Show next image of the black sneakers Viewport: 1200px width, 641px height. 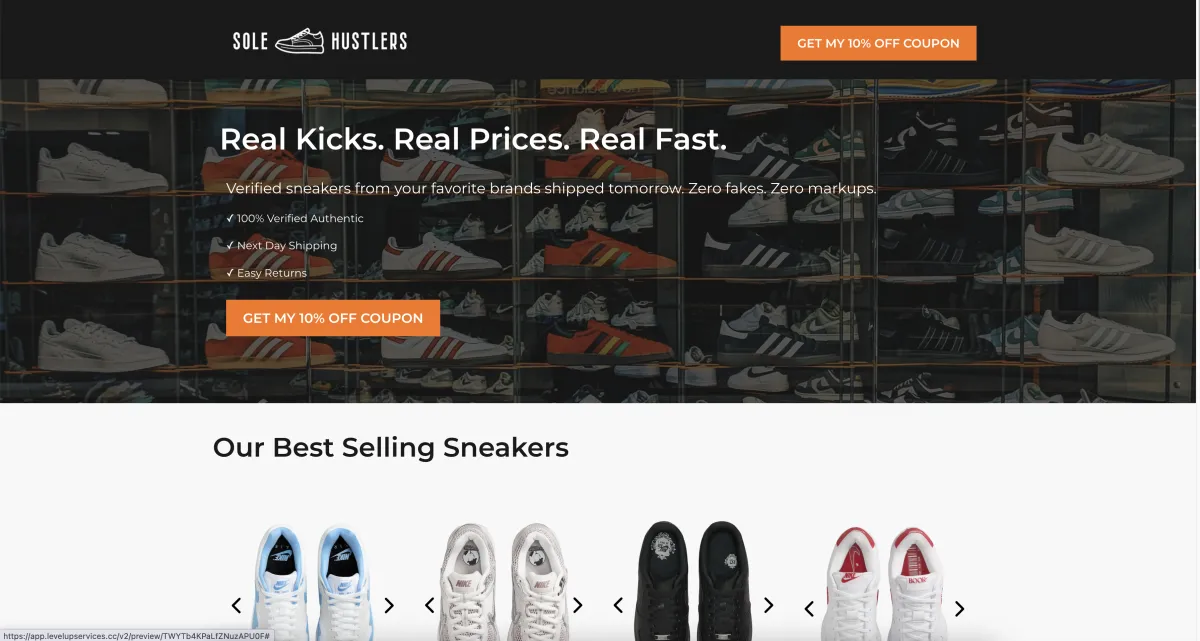click(x=768, y=605)
